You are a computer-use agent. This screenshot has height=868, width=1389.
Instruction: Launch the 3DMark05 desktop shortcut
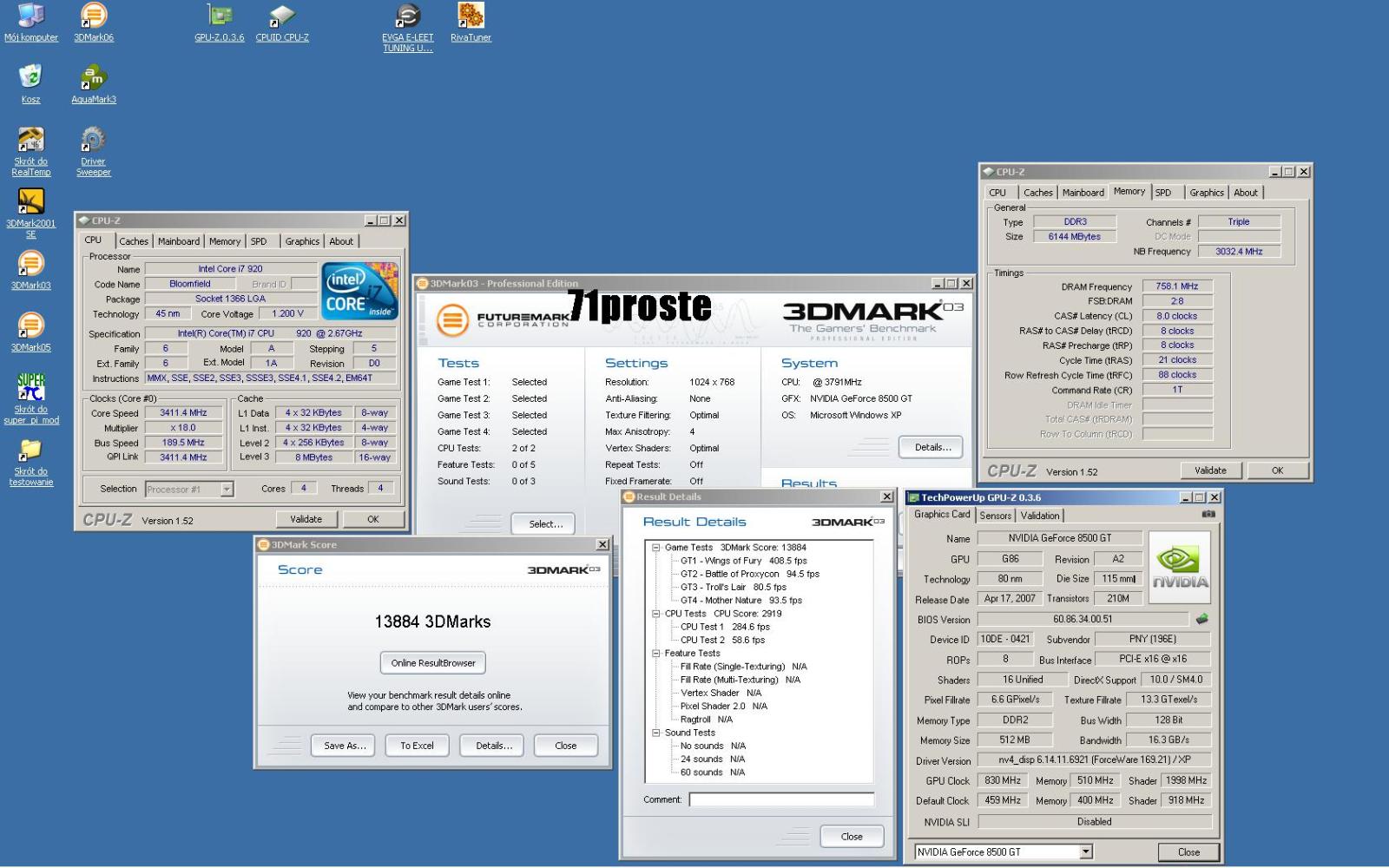30,332
